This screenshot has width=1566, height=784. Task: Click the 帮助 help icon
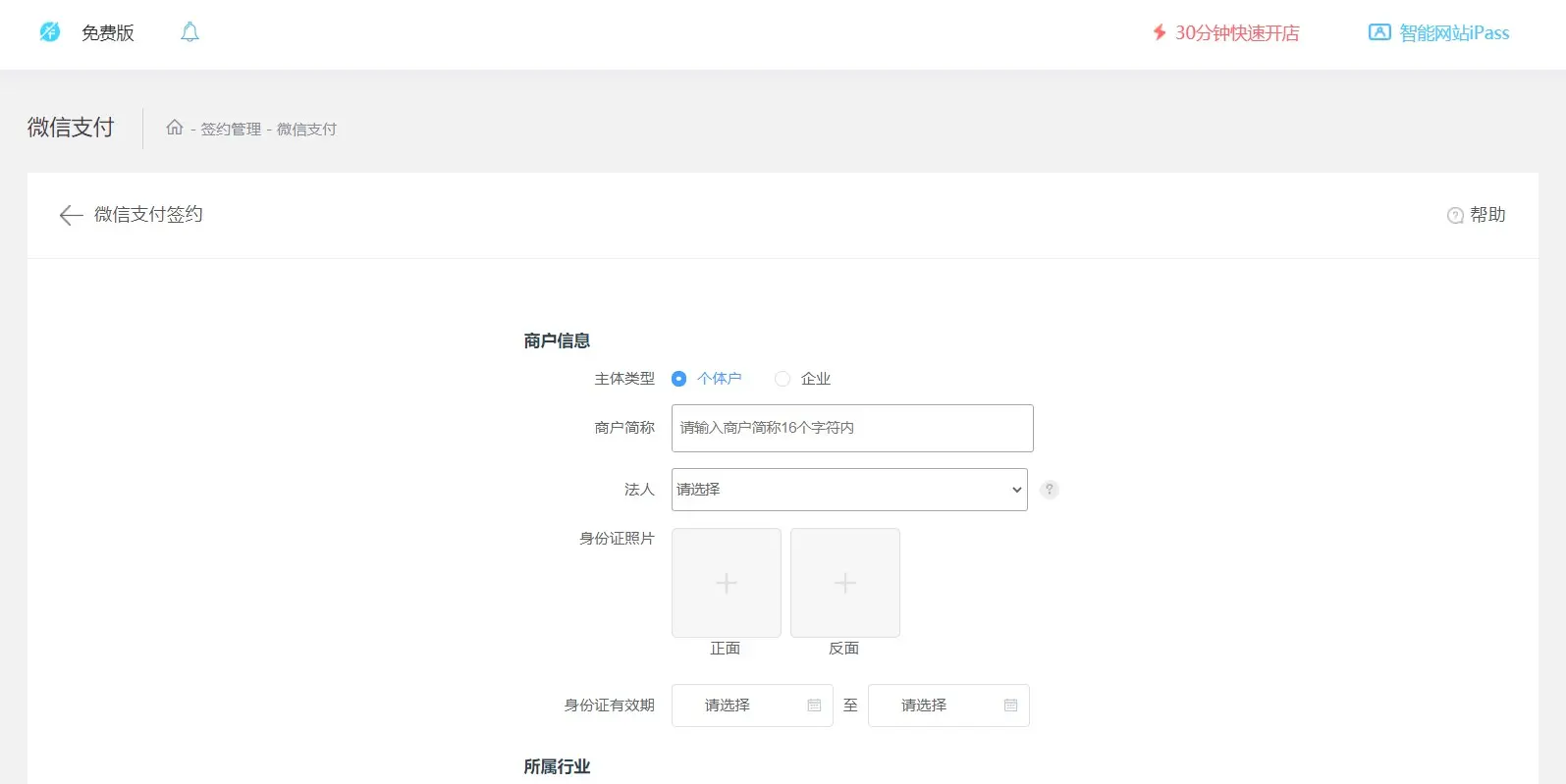click(1455, 215)
